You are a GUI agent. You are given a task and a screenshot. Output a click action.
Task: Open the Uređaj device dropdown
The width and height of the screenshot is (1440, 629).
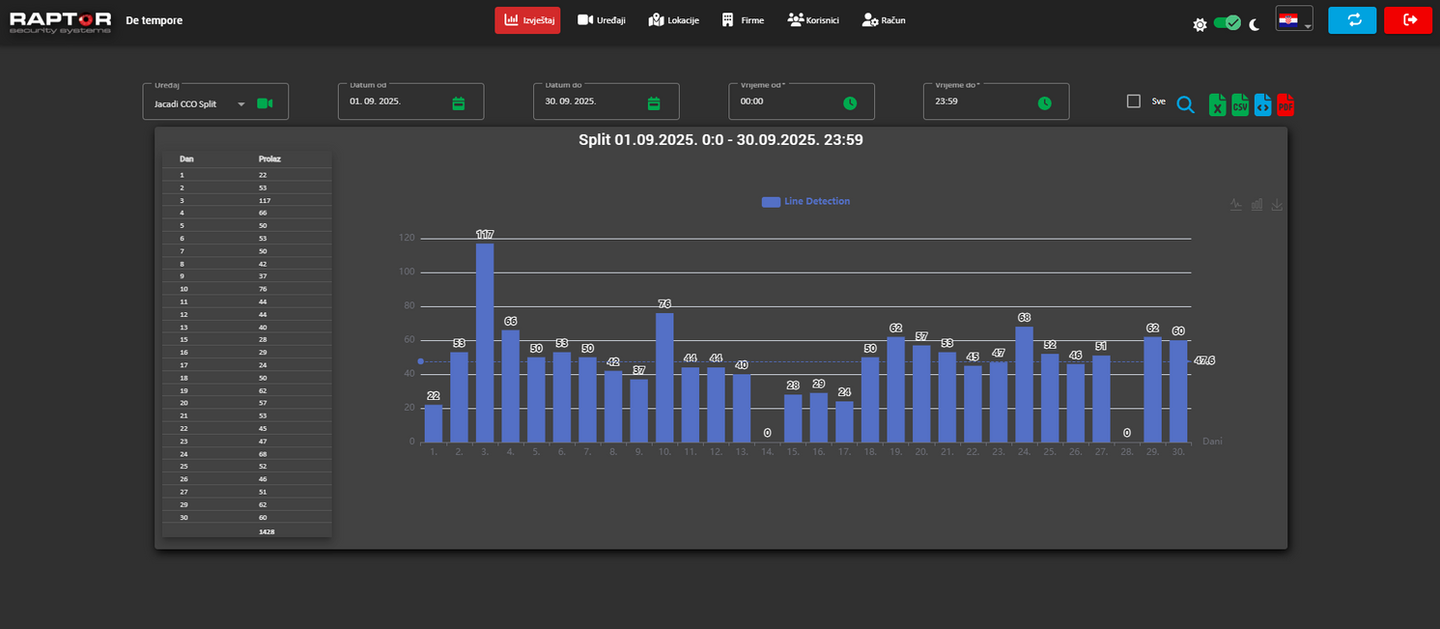tap(215, 102)
